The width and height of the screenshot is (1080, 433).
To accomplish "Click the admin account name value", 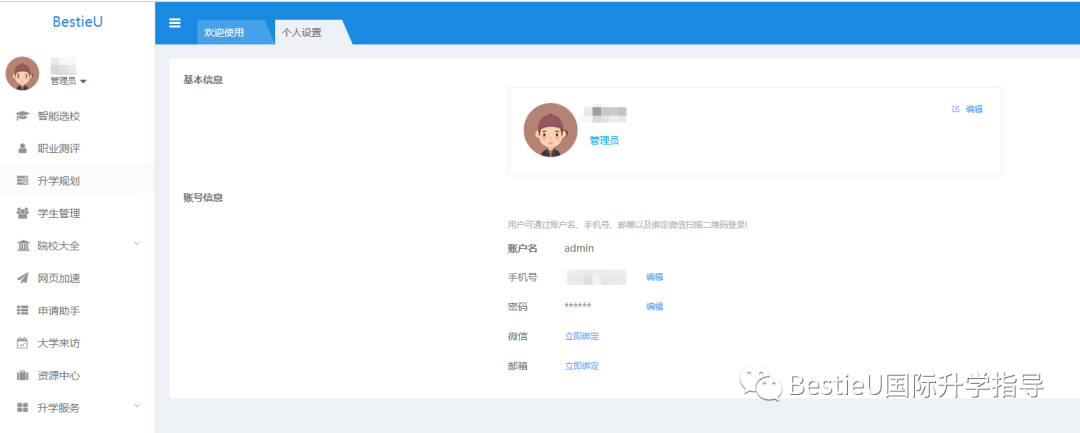I will (579, 248).
